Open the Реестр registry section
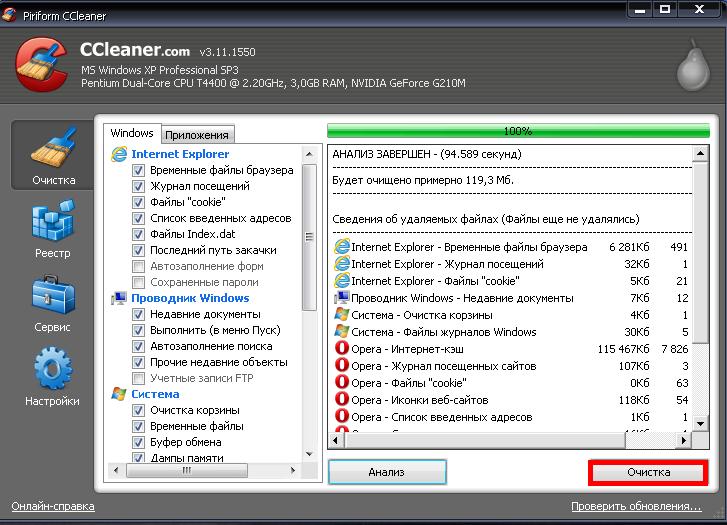 (x=53, y=229)
